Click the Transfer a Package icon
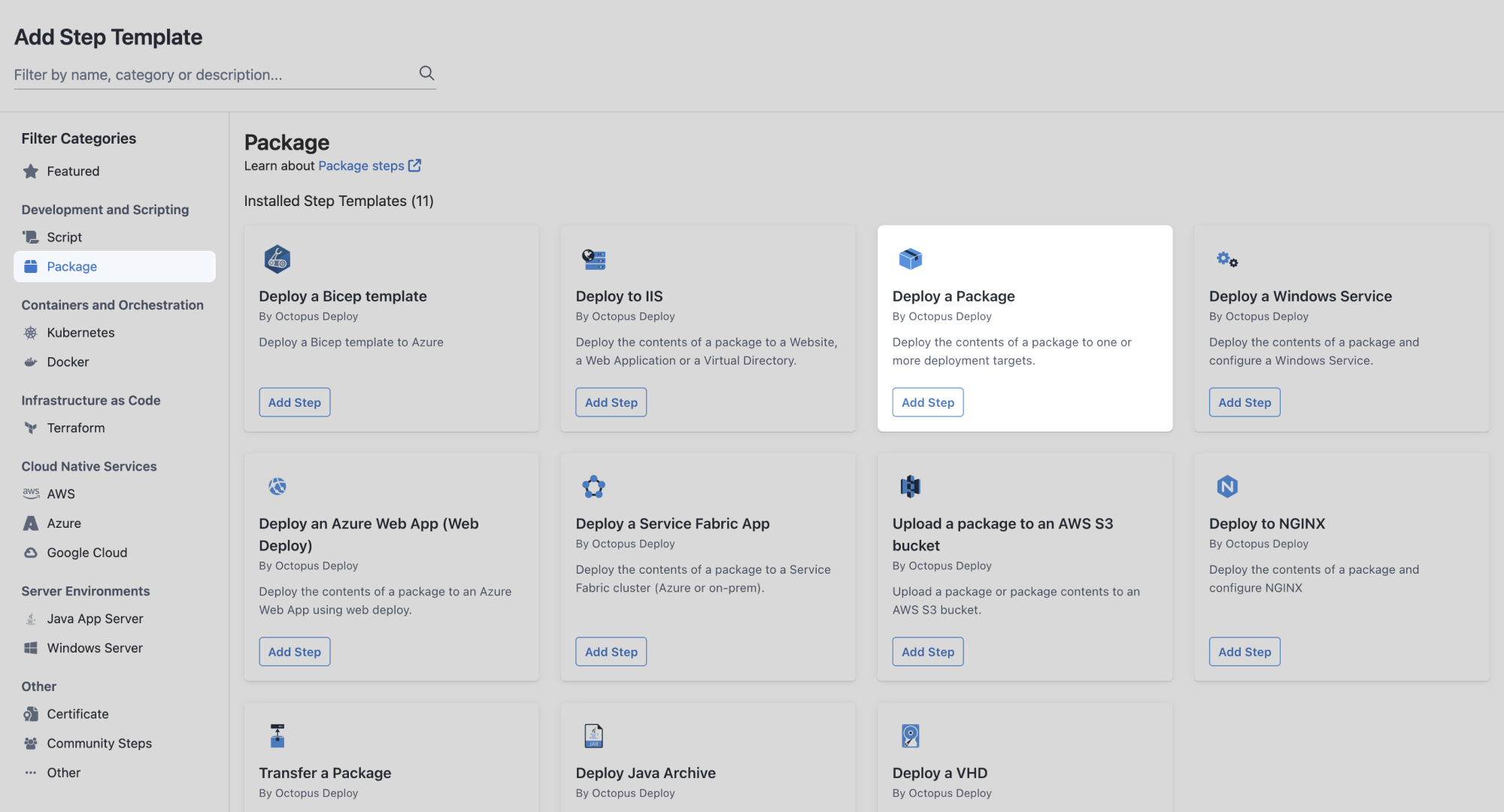The height and width of the screenshot is (812, 1504). pyautogui.click(x=277, y=735)
